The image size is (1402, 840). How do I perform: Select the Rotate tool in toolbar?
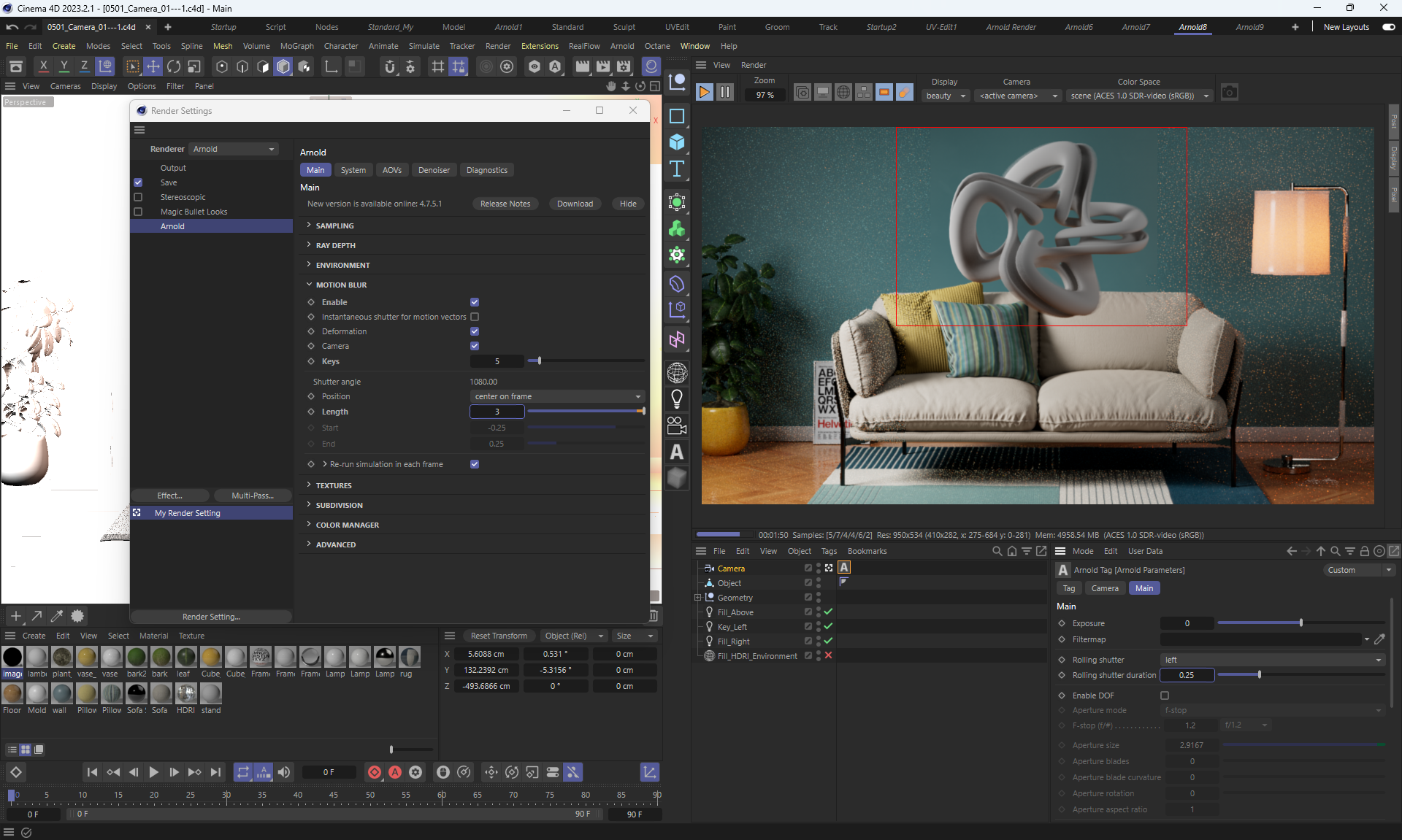pyautogui.click(x=174, y=67)
